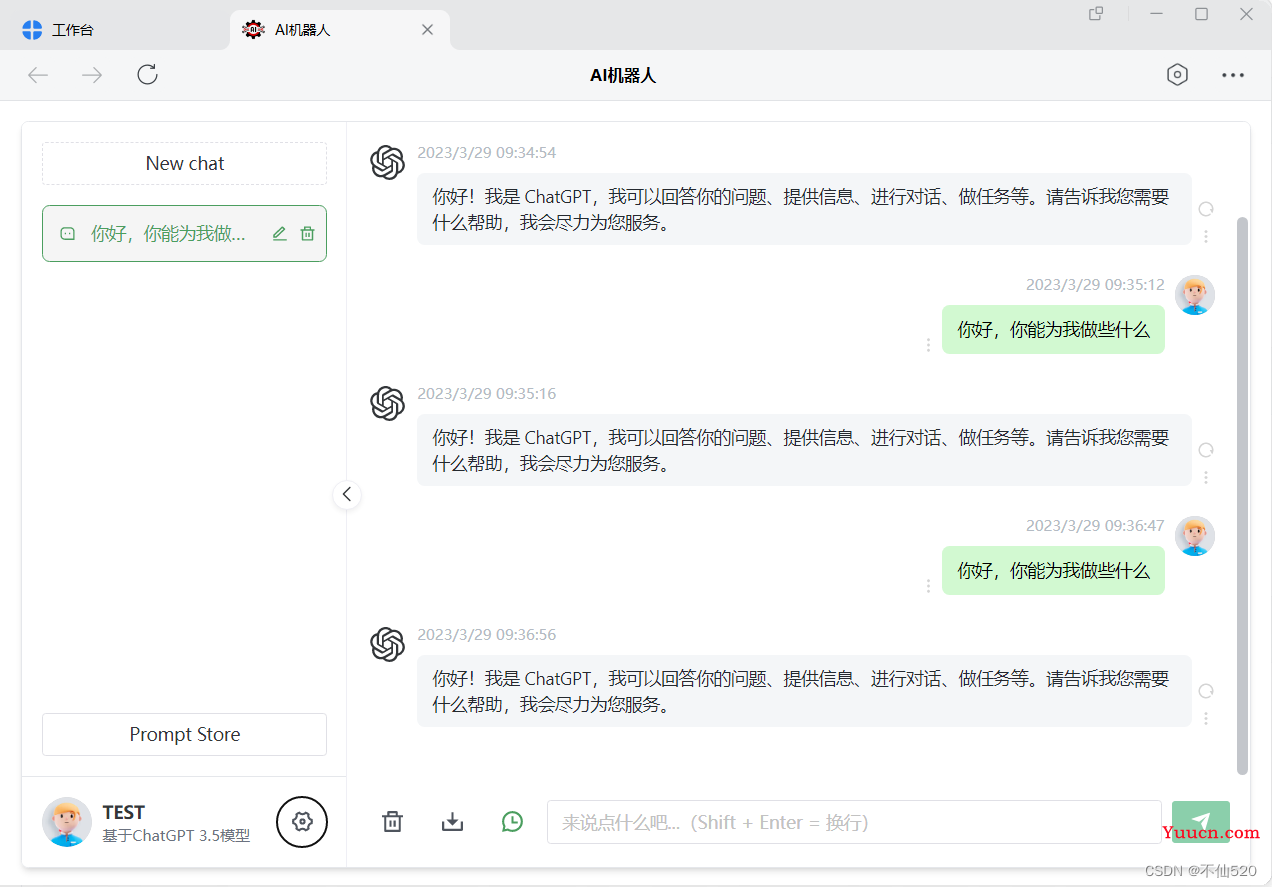Export chat using the download icon
The width and height of the screenshot is (1272, 887).
click(x=452, y=822)
